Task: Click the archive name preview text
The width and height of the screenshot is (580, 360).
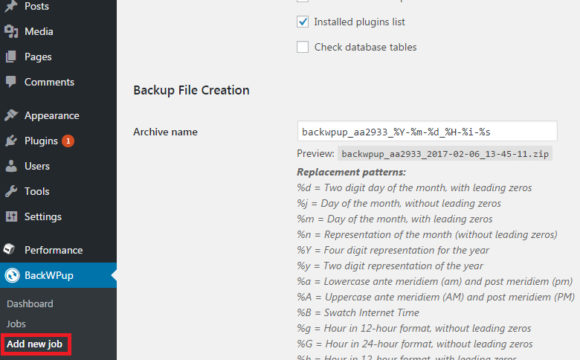Action: (x=445, y=154)
